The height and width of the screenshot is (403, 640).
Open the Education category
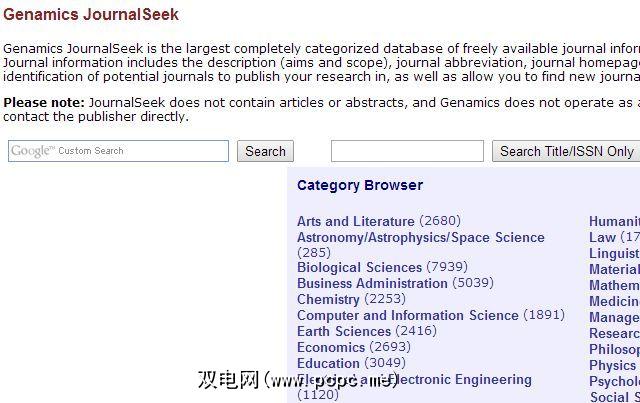coord(328,363)
